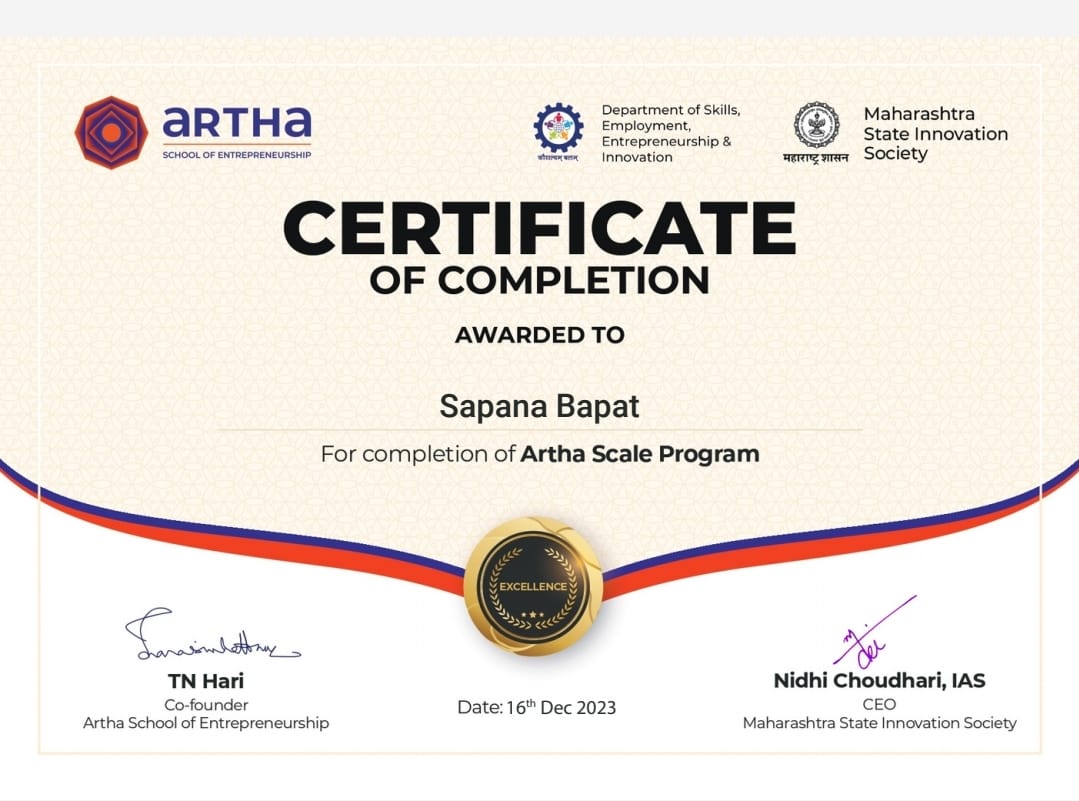Click 'Artha Scale Program' bold text
1079x801 pixels.
point(640,454)
